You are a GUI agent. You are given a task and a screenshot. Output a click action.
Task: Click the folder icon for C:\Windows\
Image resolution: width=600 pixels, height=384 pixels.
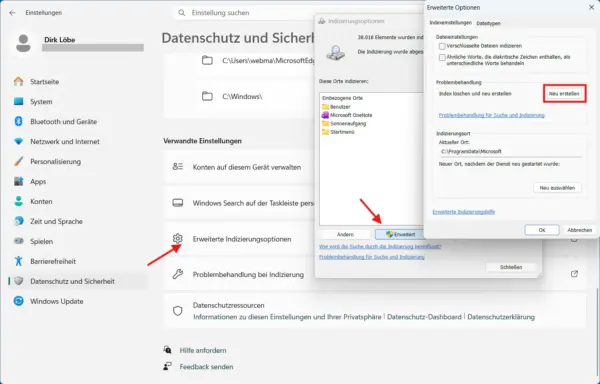[207, 96]
